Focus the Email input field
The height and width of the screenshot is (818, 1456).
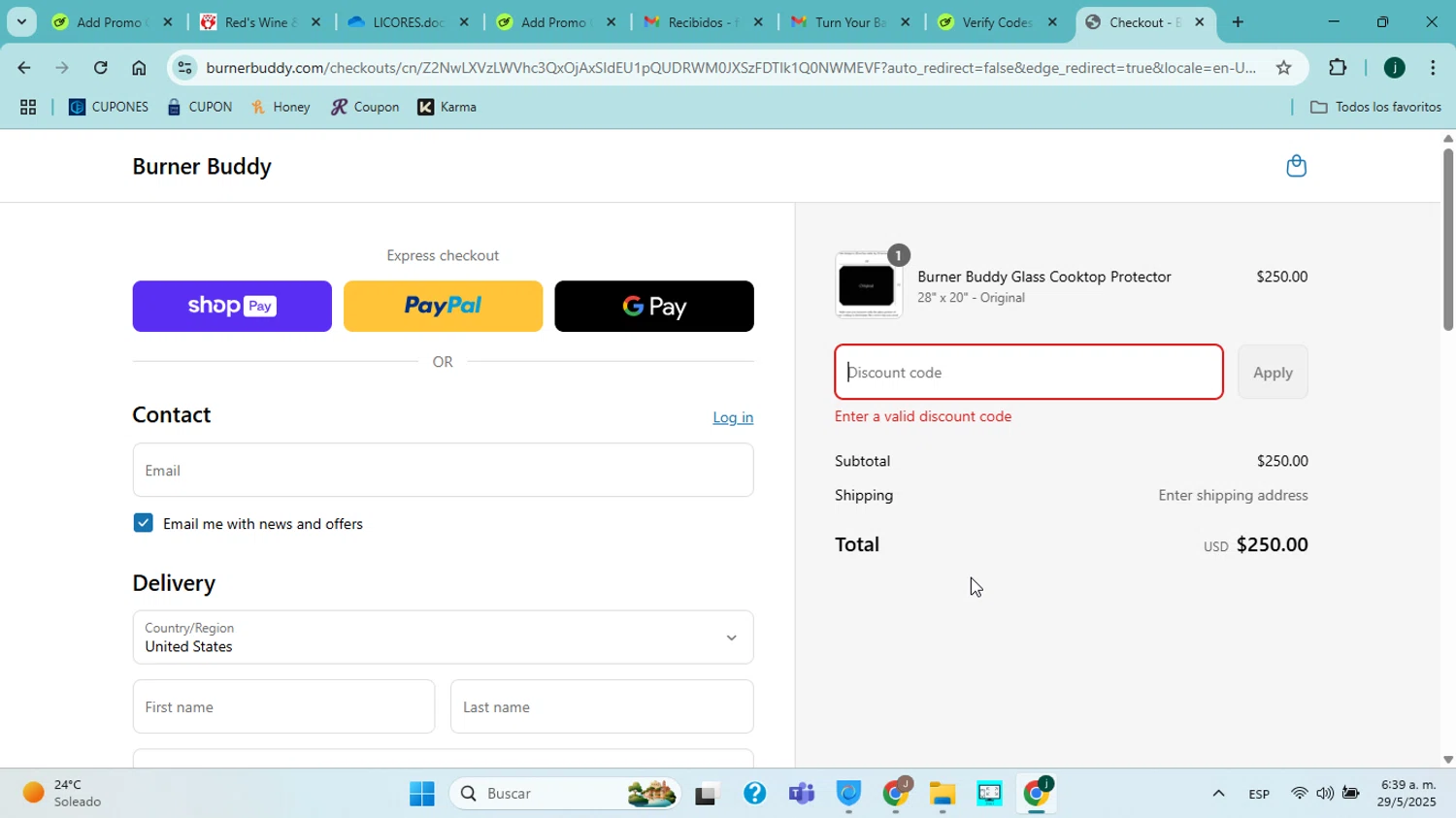tap(443, 471)
